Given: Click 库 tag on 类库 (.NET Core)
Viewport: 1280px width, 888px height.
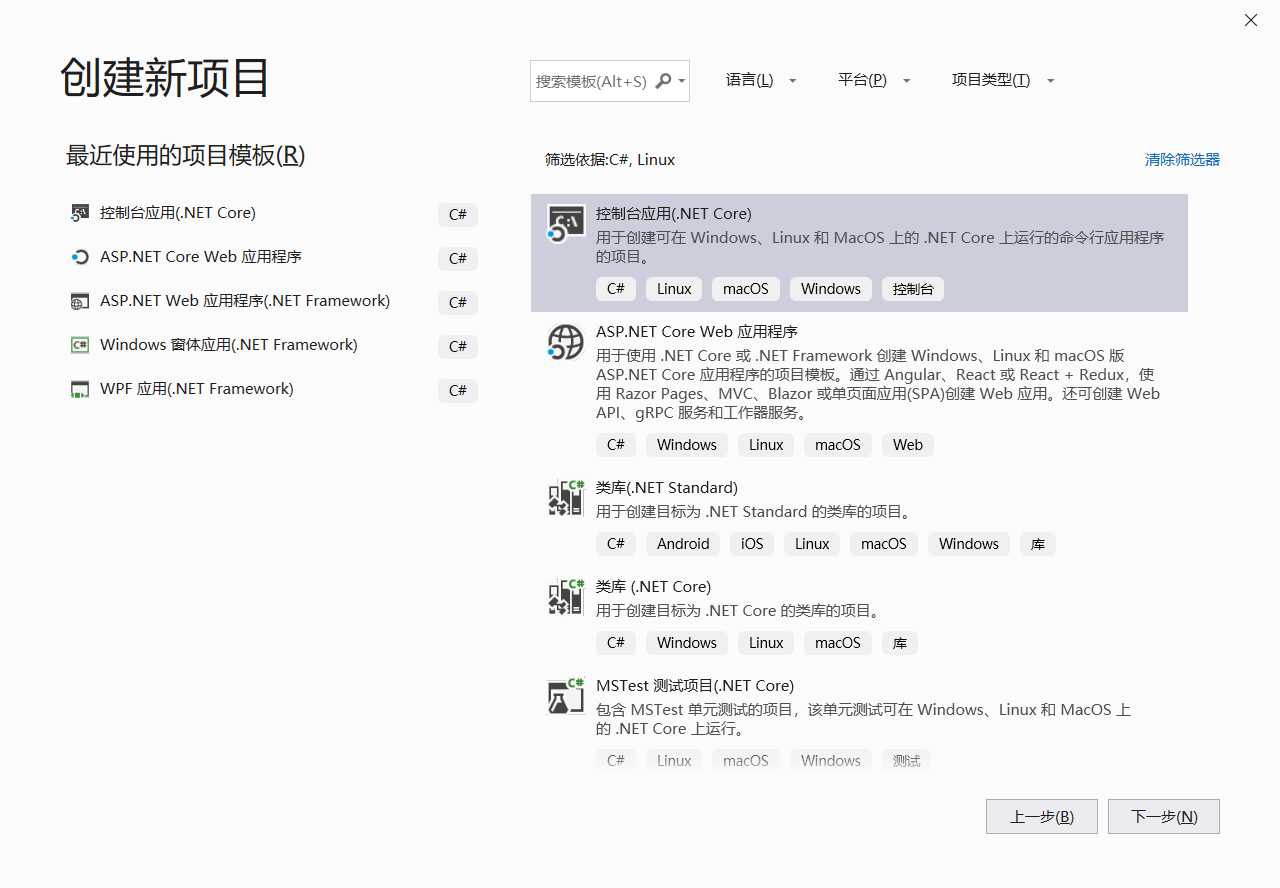Looking at the screenshot, I should click(900, 642).
